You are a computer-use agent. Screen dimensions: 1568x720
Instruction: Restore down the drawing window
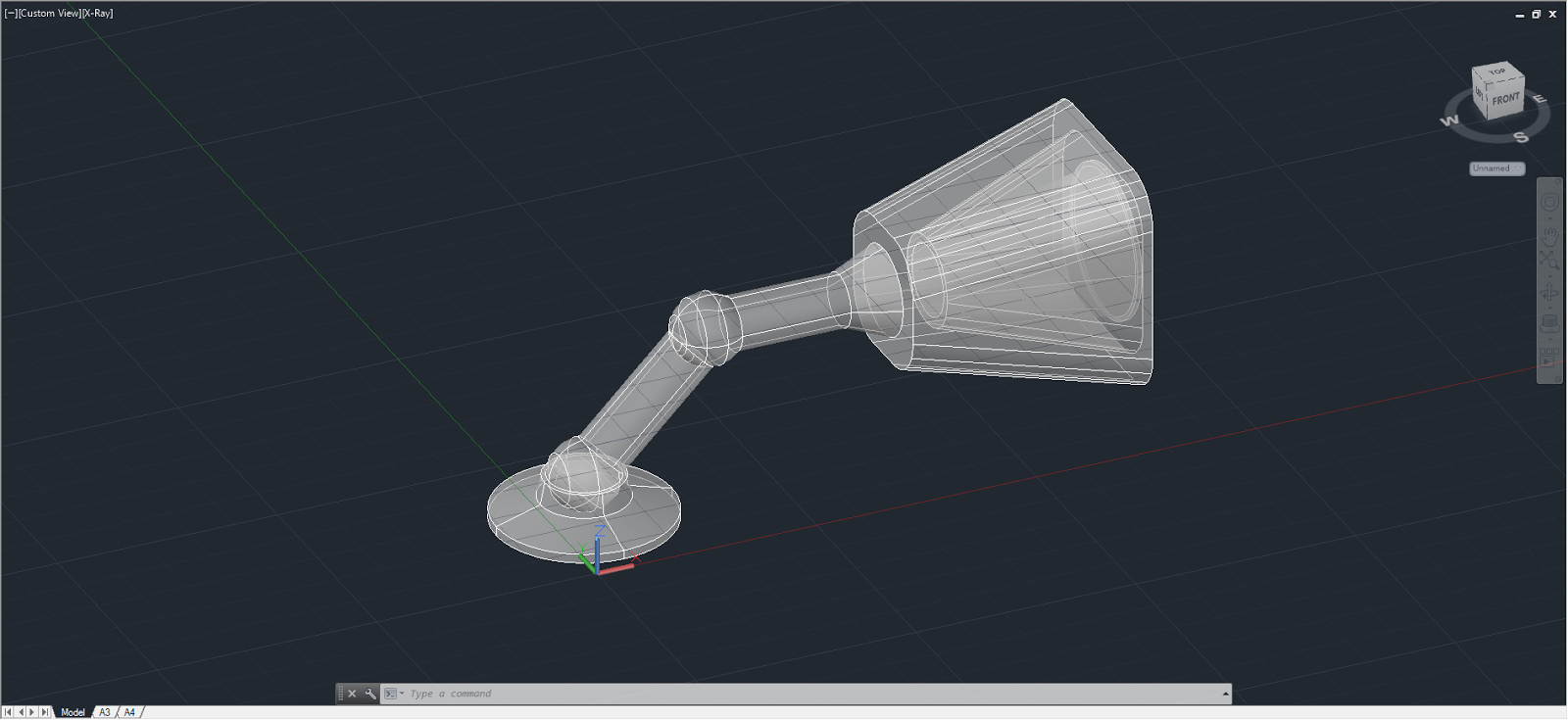1536,14
